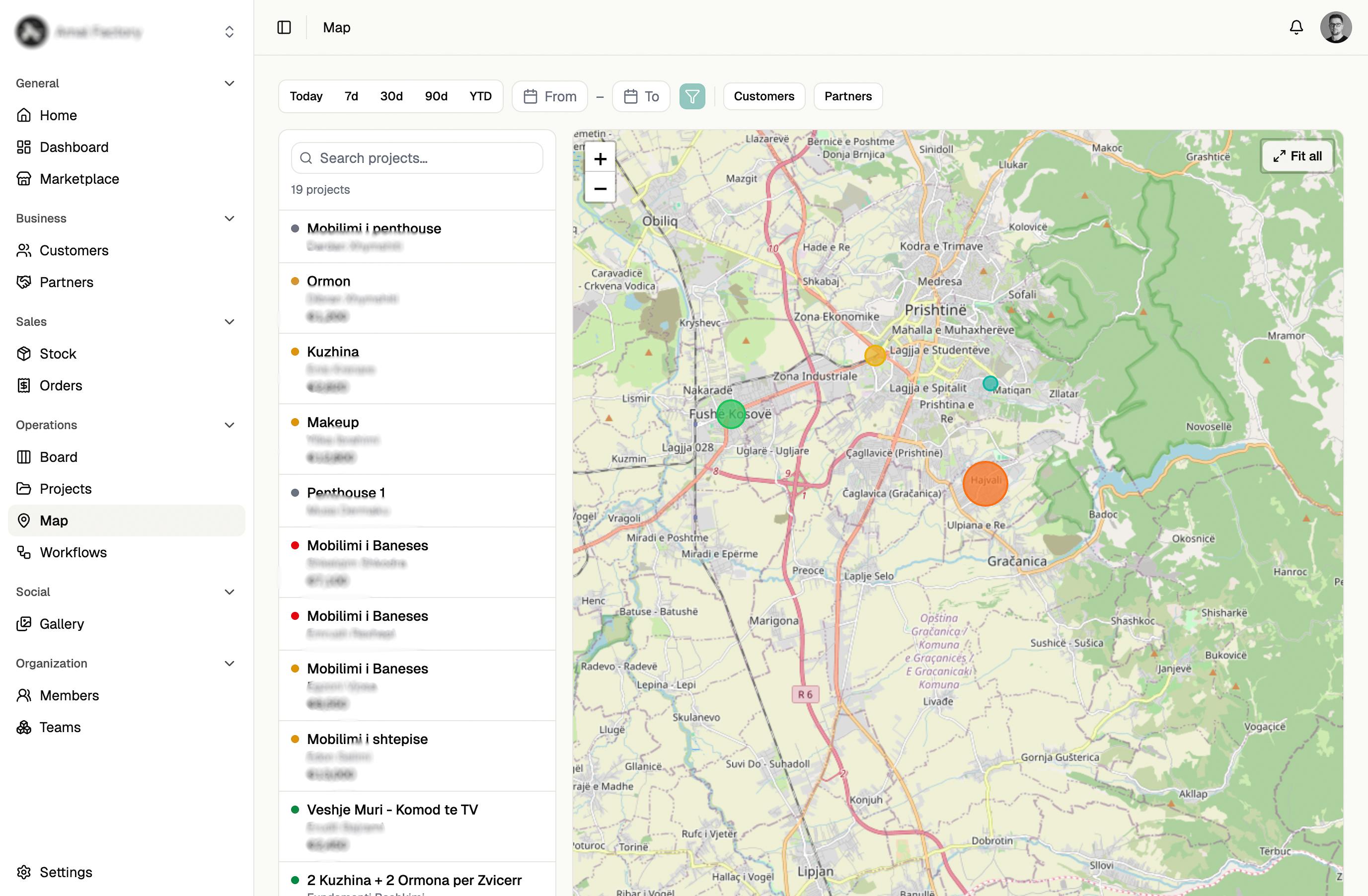Open the Makeup project

[x=417, y=439]
